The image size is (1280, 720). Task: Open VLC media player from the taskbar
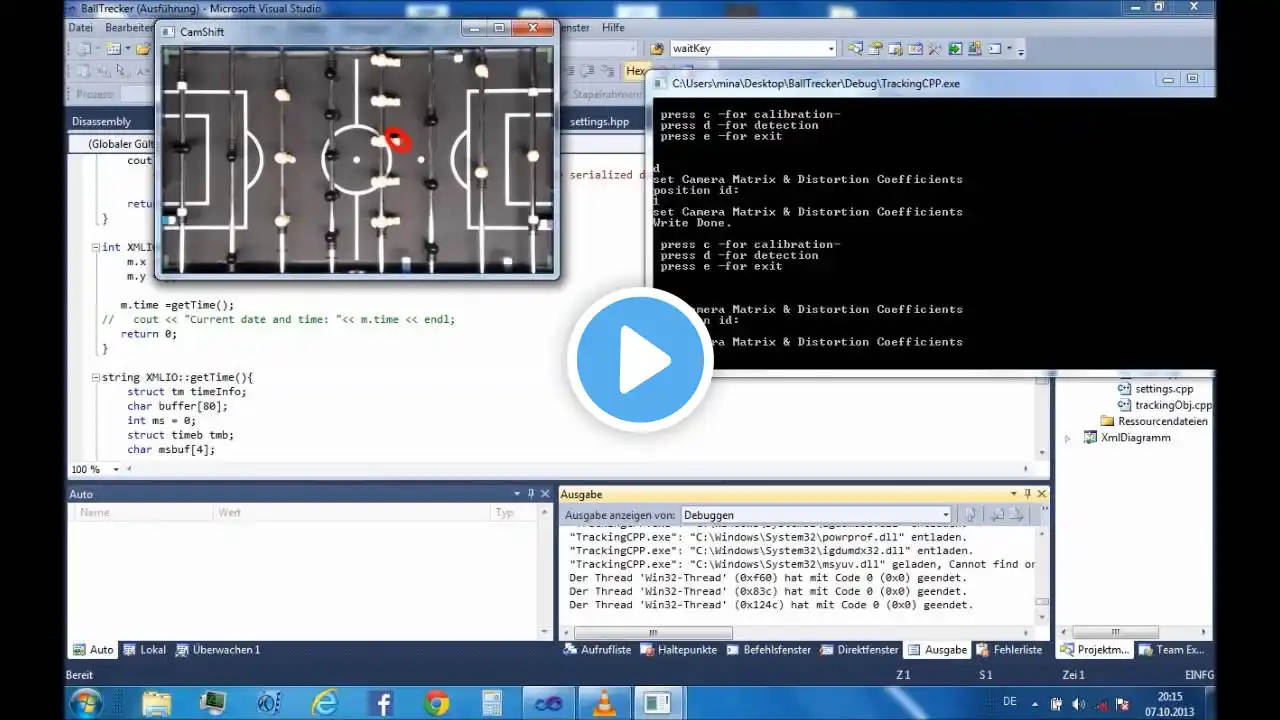[x=604, y=703]
